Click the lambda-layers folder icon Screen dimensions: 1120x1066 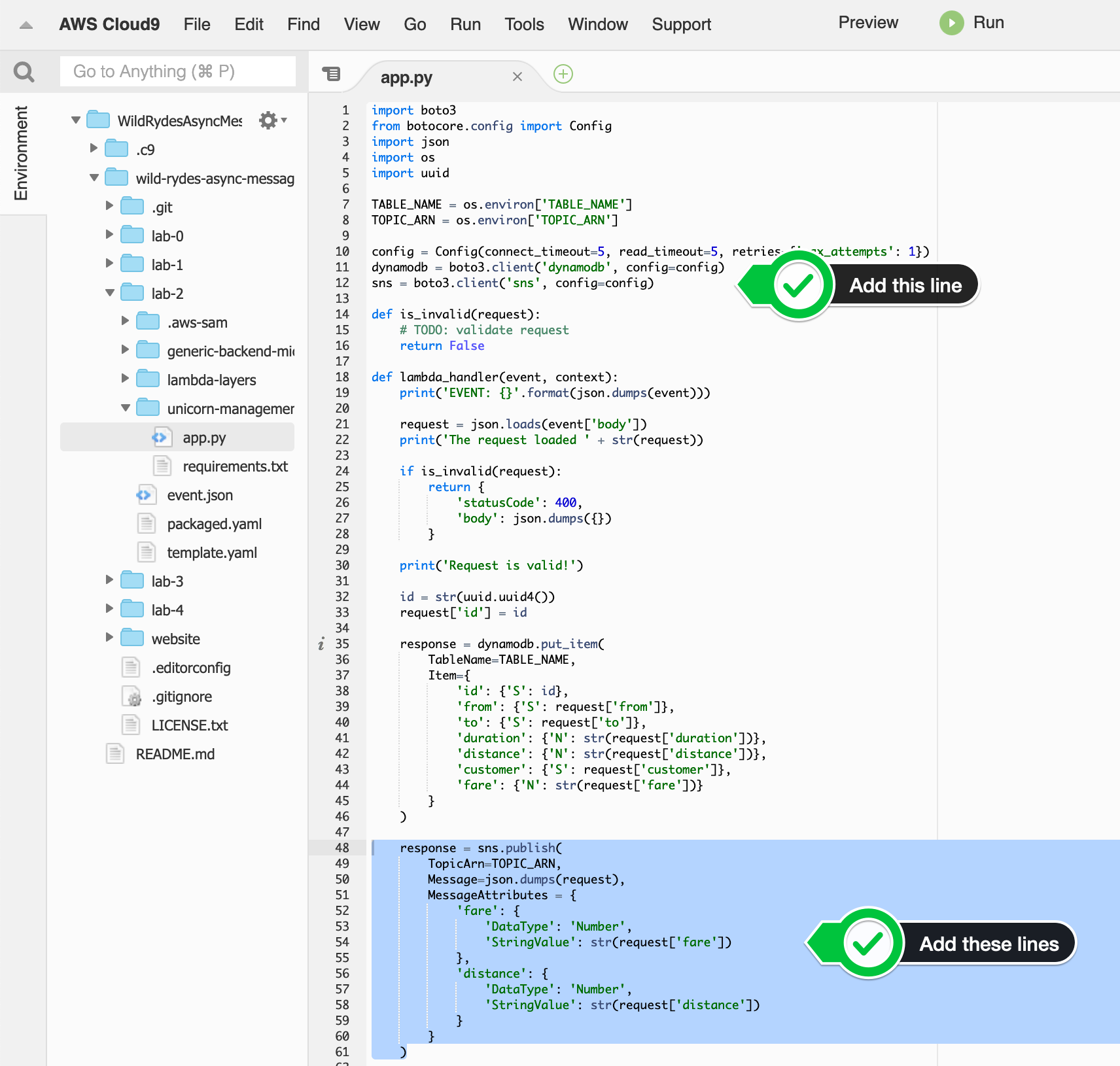148,379
